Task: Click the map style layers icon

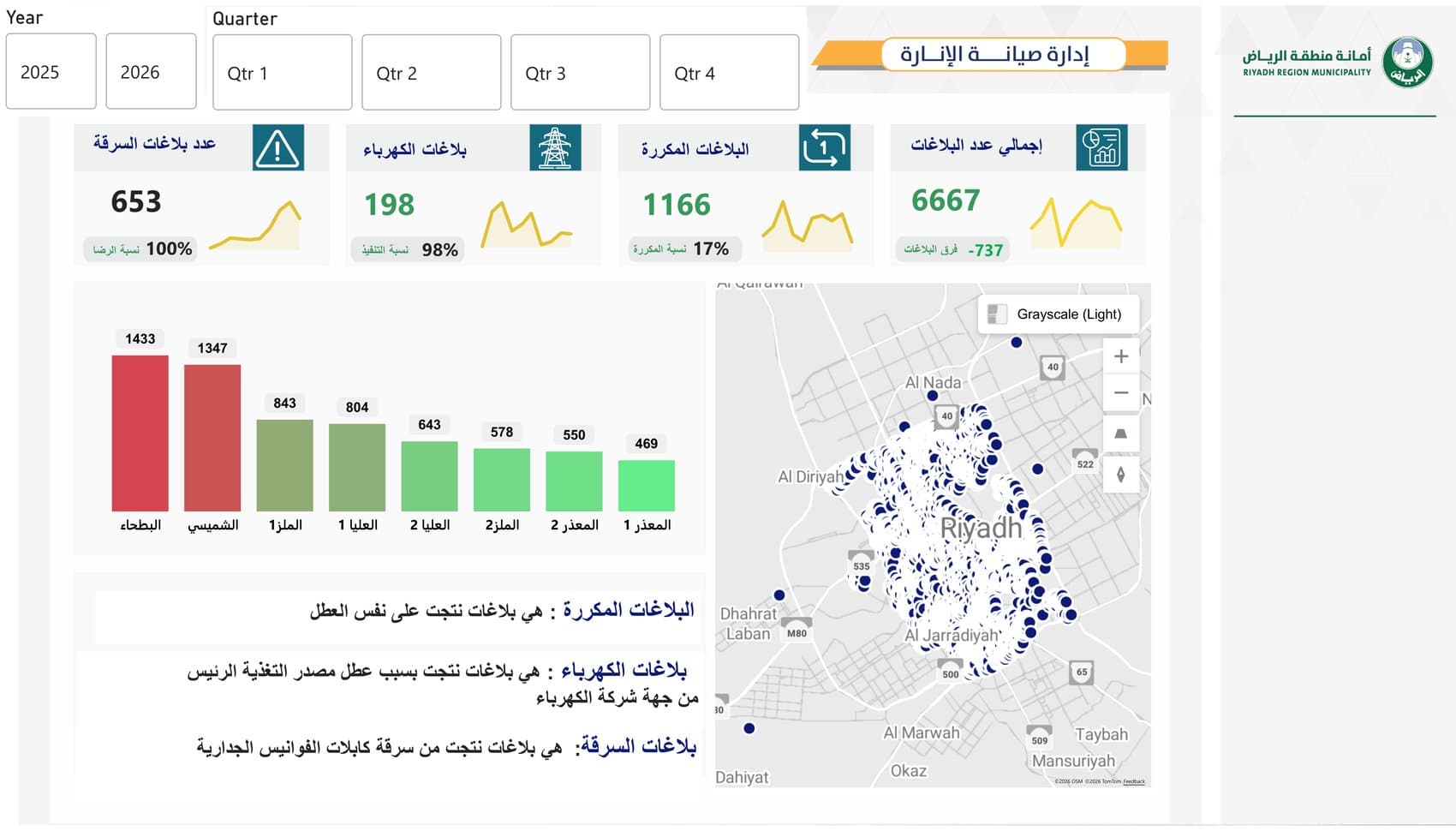Action: click(x=997, y=314)
